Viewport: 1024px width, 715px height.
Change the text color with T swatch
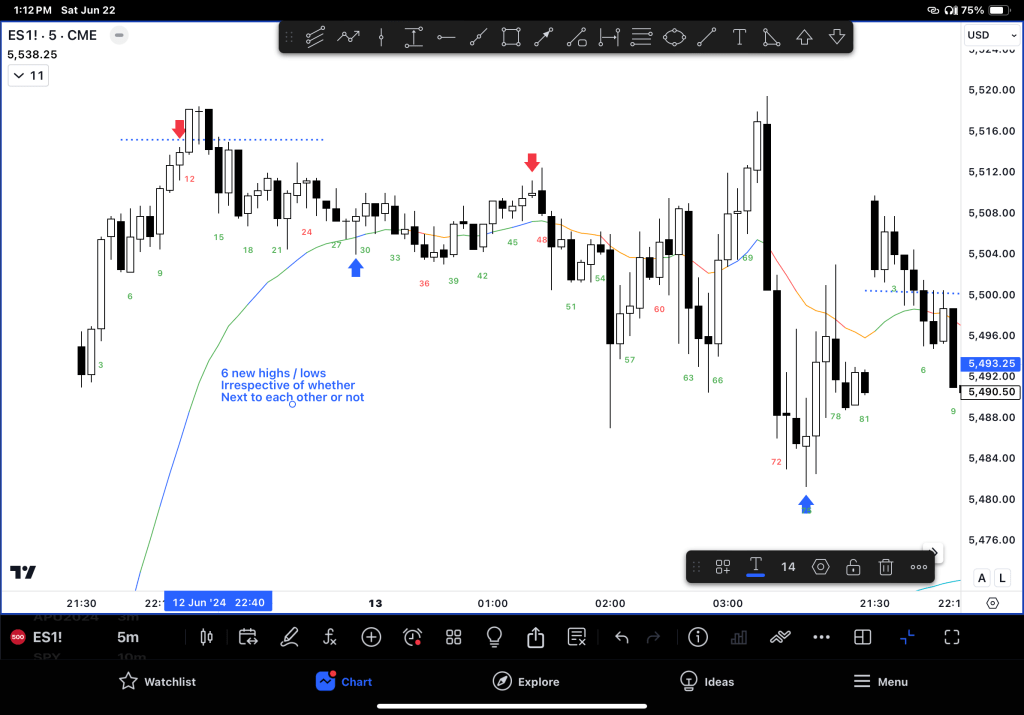[x=755, y=567]
